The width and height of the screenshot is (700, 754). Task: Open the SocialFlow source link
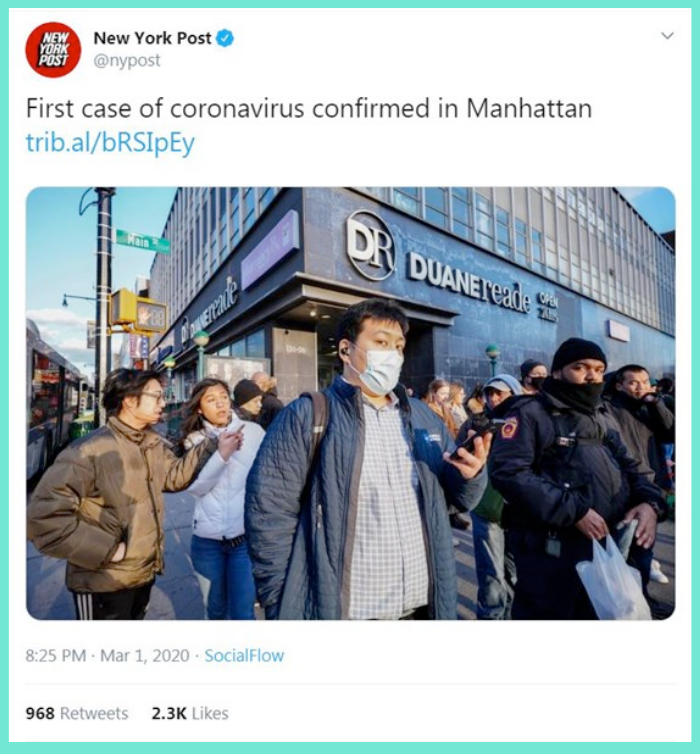click(x=244, y=655)
